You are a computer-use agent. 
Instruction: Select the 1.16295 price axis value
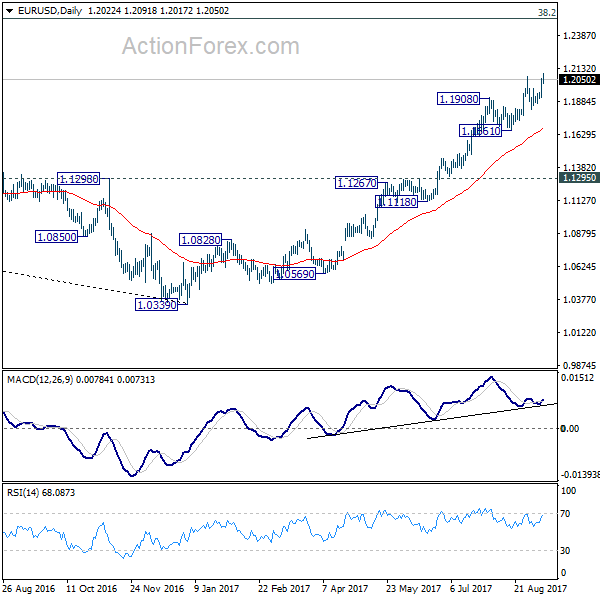[579, 134]
